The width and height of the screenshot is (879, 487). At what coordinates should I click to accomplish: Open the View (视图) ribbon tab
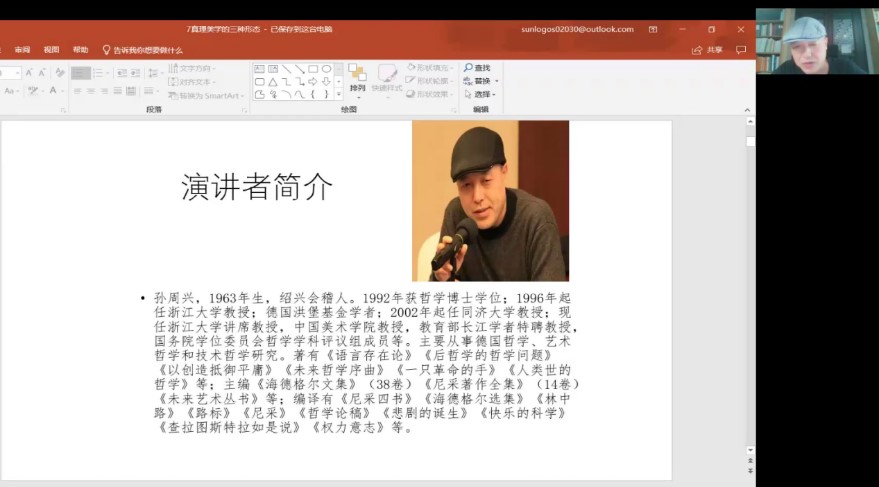pos(51,50)
